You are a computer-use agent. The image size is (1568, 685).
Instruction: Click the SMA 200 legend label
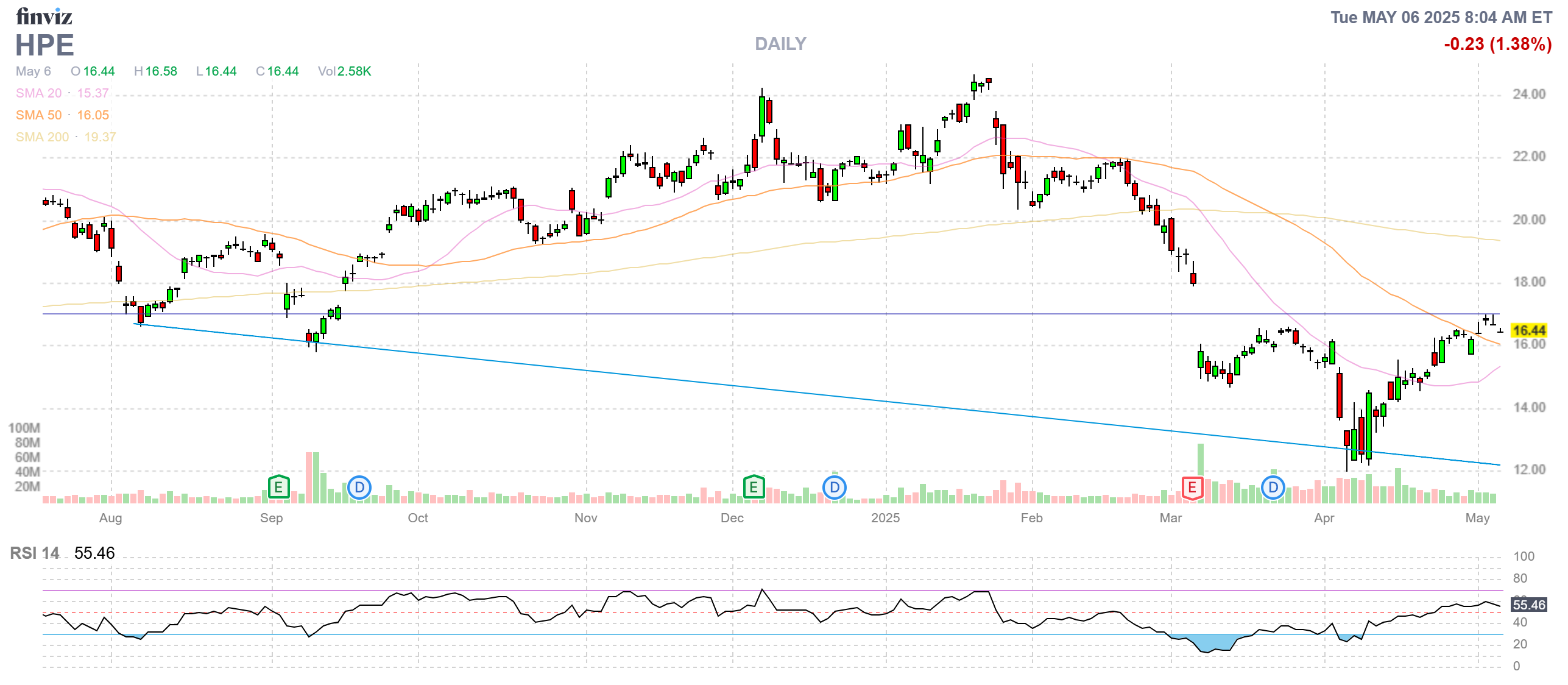42,137
